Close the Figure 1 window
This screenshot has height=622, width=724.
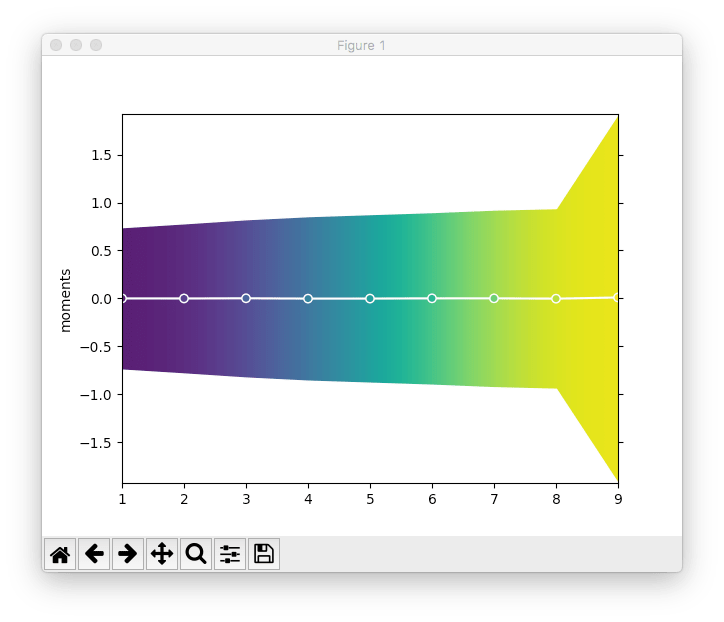[56, 45]
